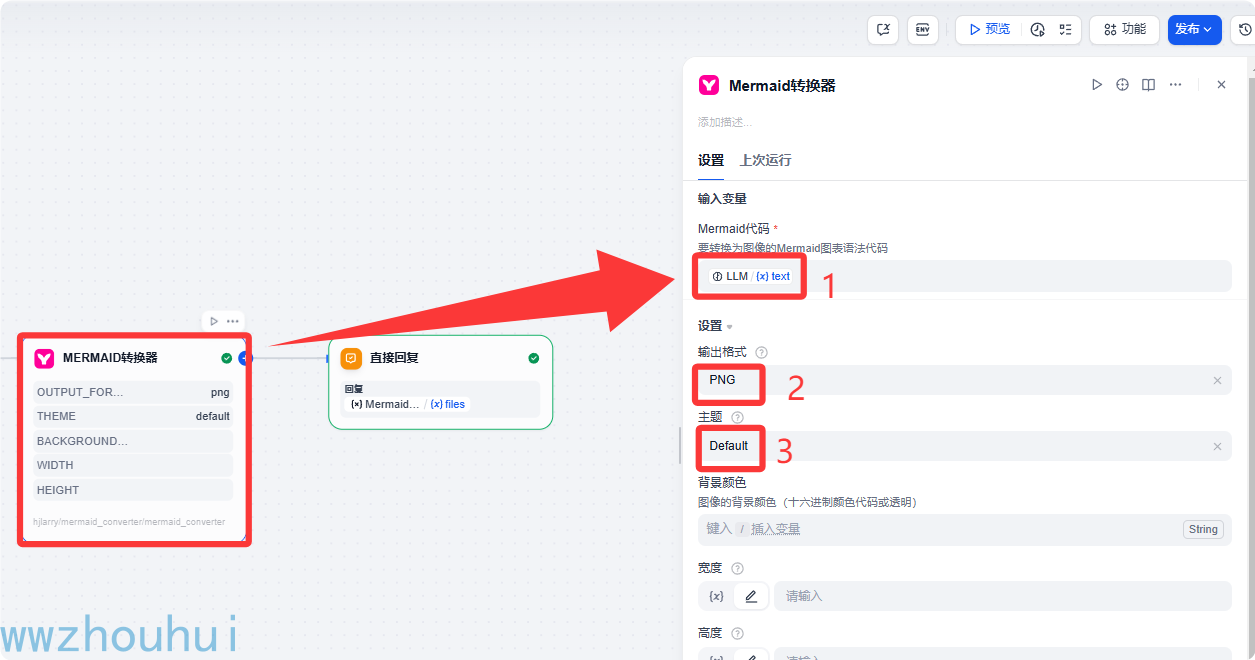This screenshot has width=1255, height=660.
Task: Click the 插入变量 link under 背景颜色
Action: [x=775, y=529]
